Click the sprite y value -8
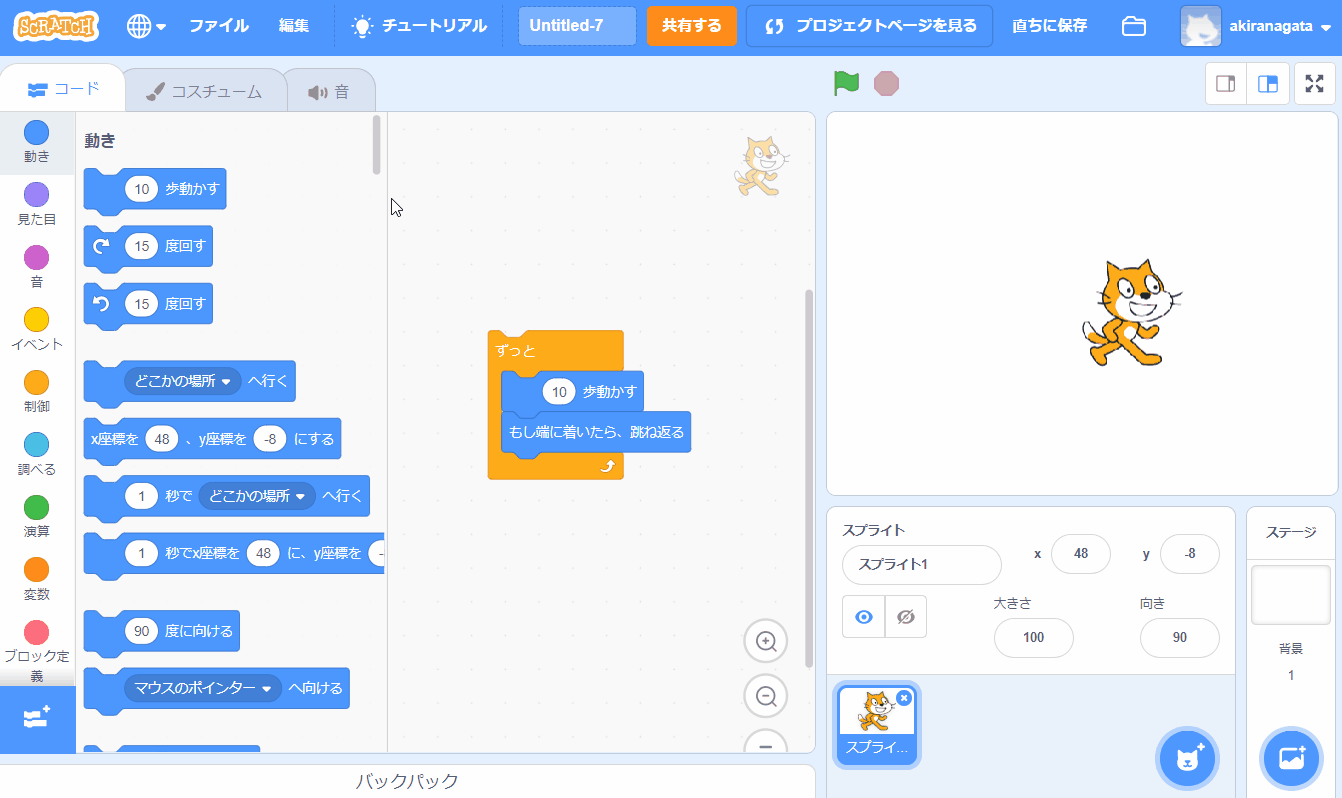1342x798 pixels. 1190,554
